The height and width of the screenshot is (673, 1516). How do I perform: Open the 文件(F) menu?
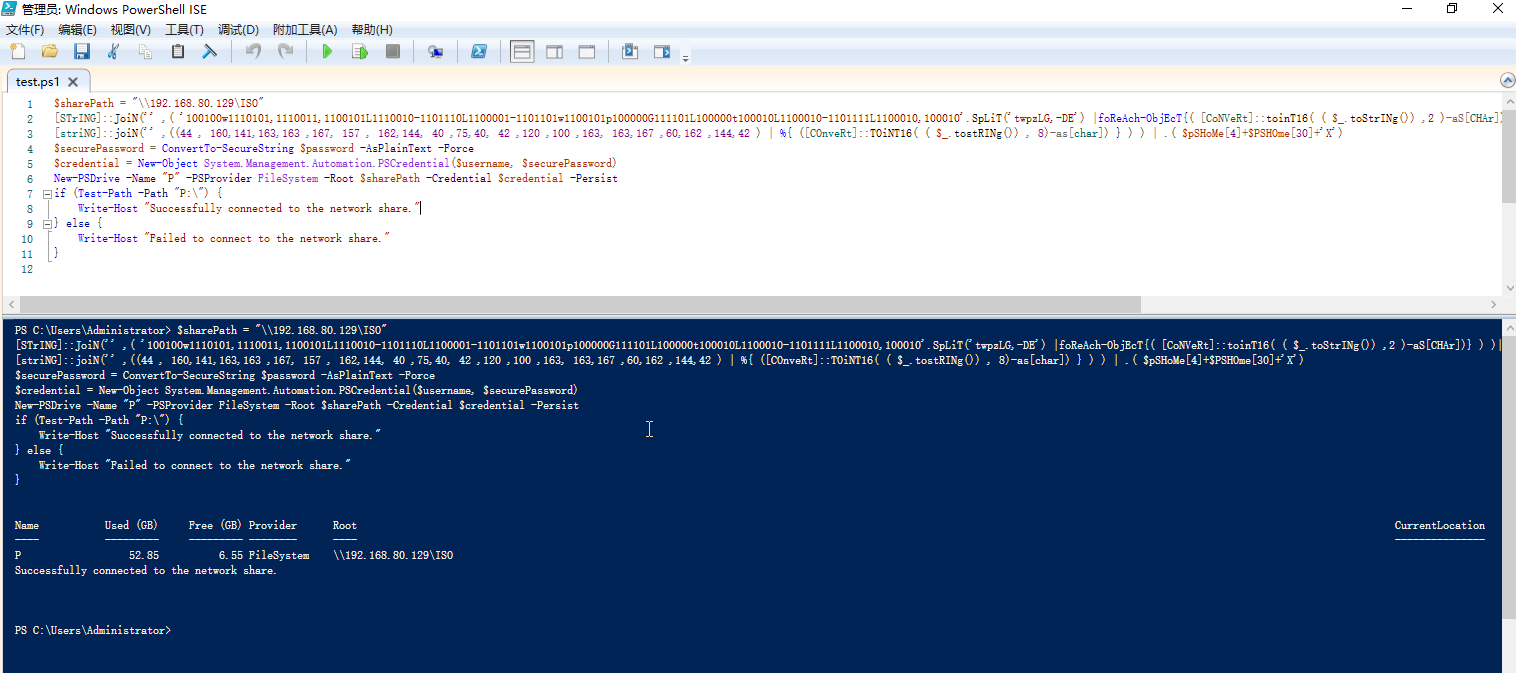25,30
